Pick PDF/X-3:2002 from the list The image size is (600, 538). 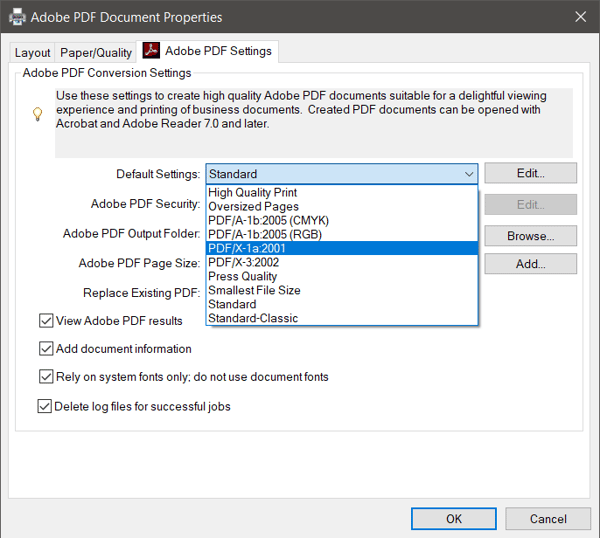(x=342, y=262)
